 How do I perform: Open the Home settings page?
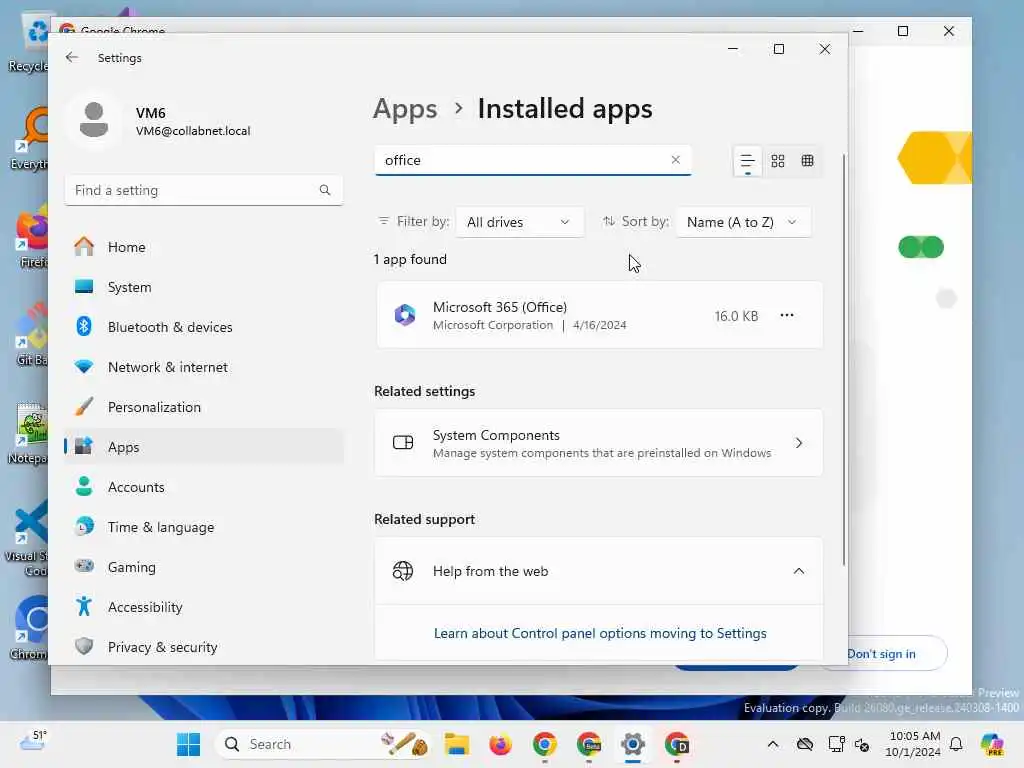click(204, 247)
